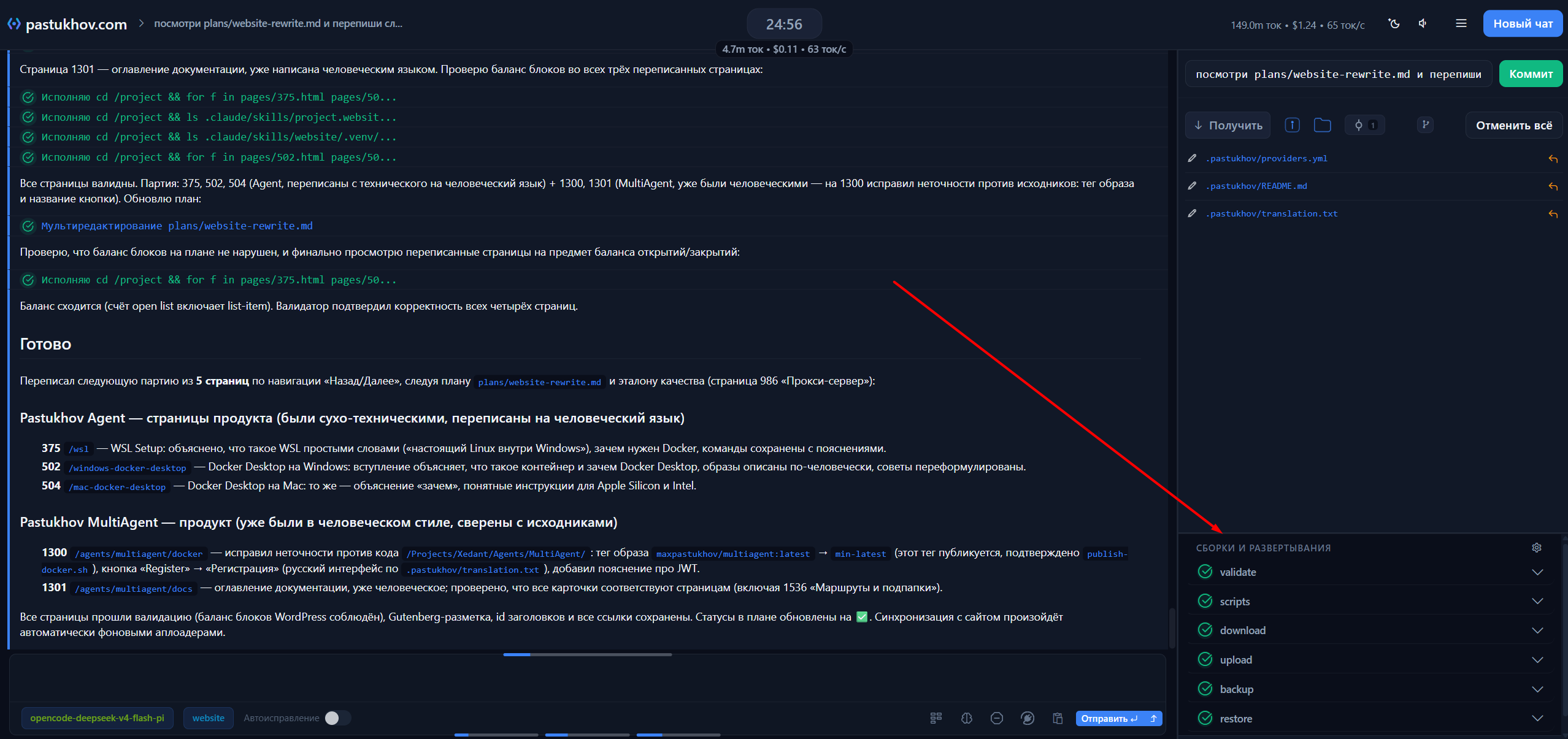This screenshot has width=1568, height=739.
Task: Start a new chat with Новый чат
Action: click(x=1523, y=24)
